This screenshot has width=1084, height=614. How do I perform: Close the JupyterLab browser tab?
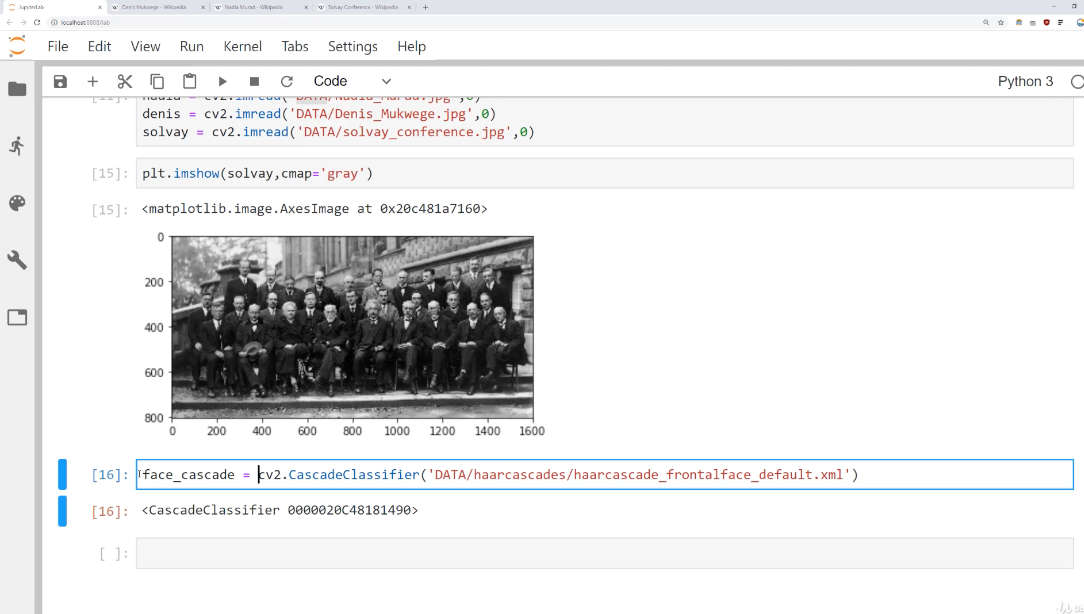click(x=100, y=7)
